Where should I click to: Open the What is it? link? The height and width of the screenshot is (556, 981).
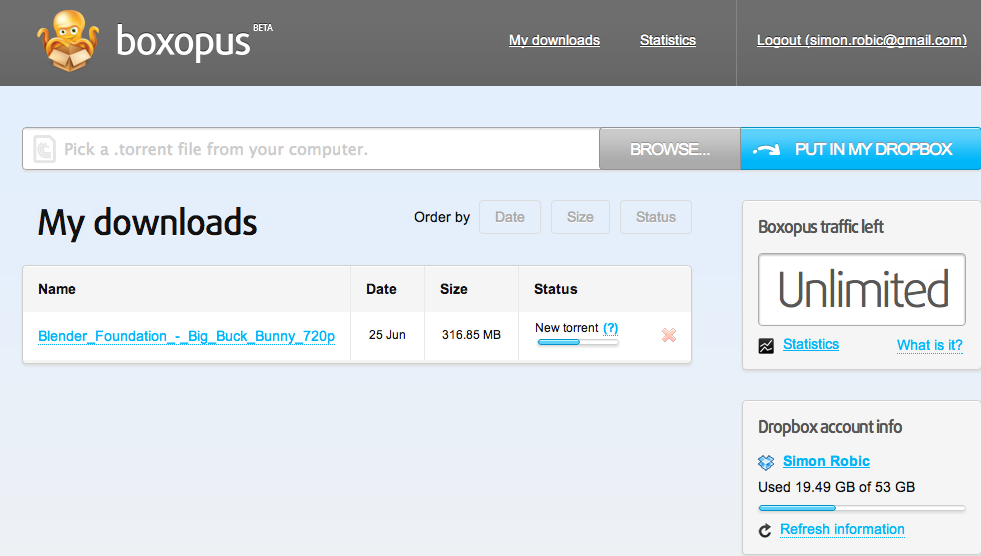[929, 345]
